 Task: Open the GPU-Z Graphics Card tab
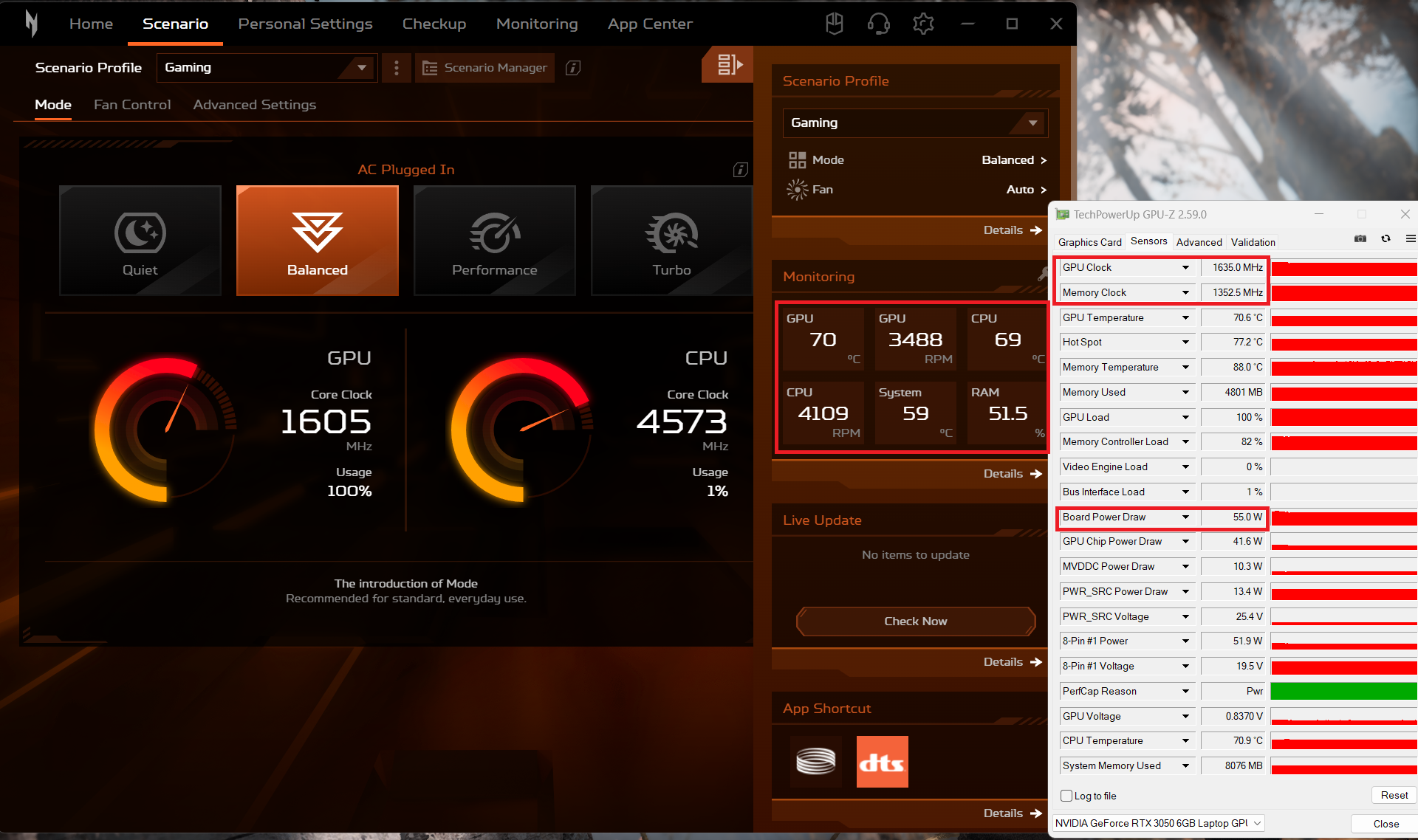point(1089,242)
